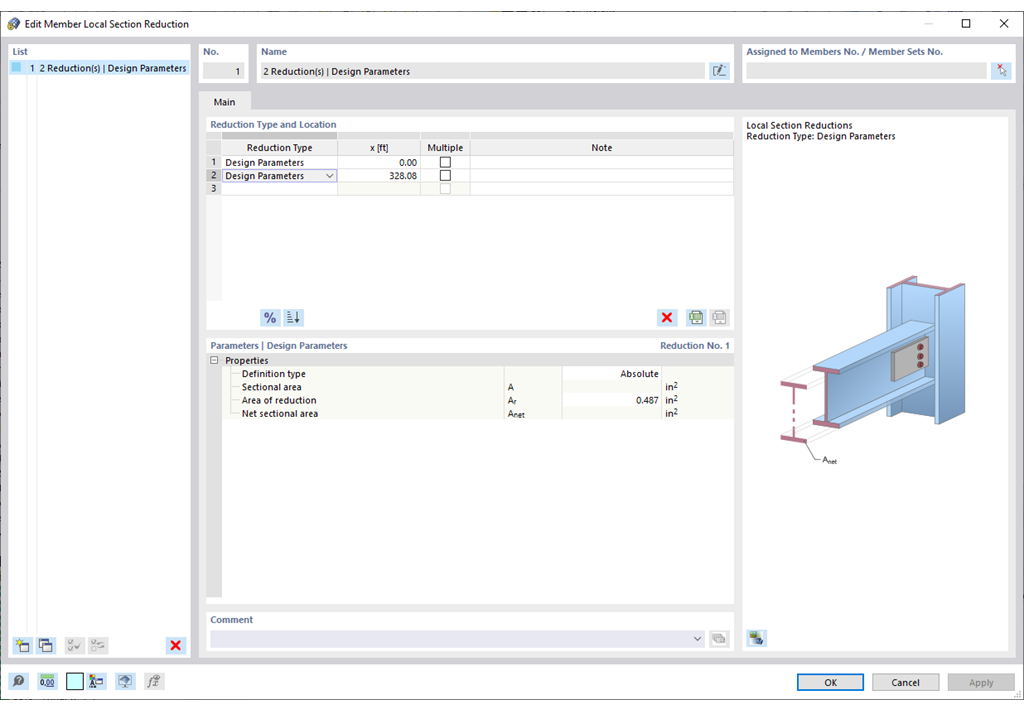Viewport: 1024px width, 712px height.
Task: Open the Comment dropdown list
Action: tap(697, 638)
